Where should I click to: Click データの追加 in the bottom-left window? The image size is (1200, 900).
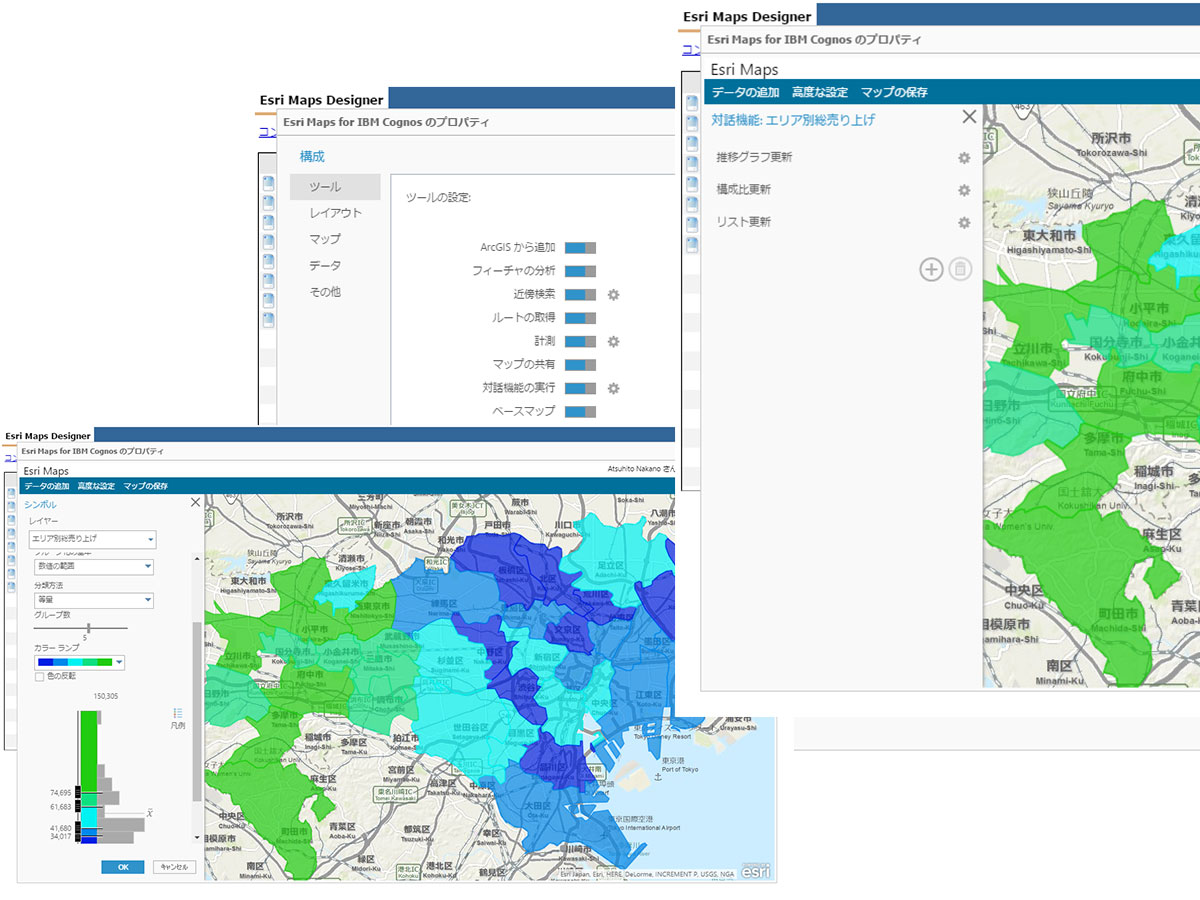click(x=47, y=486)
